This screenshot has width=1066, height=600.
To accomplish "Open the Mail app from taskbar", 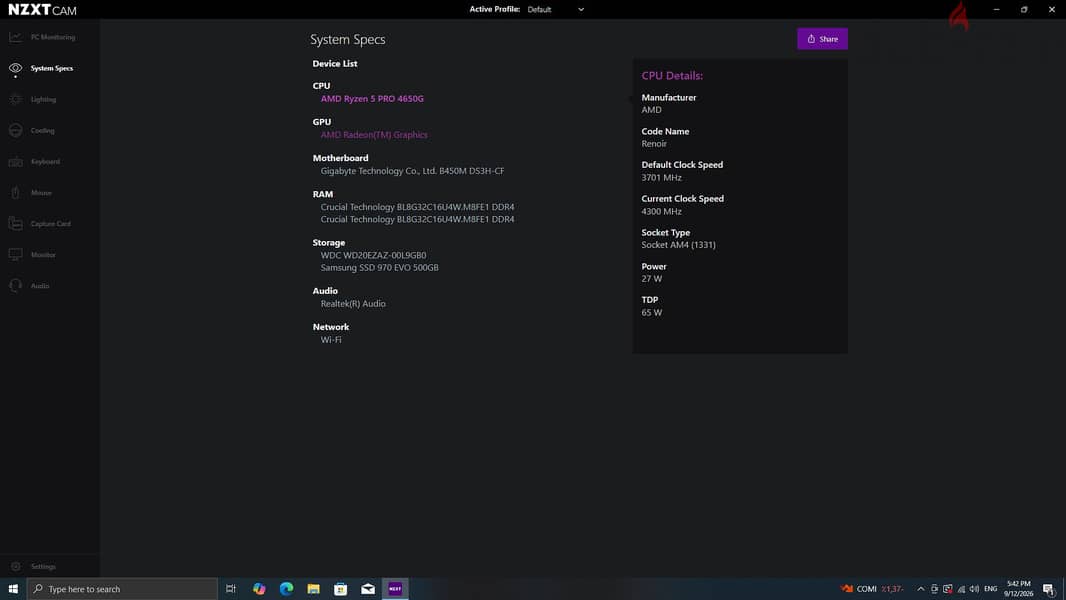I will pos(368,588).
